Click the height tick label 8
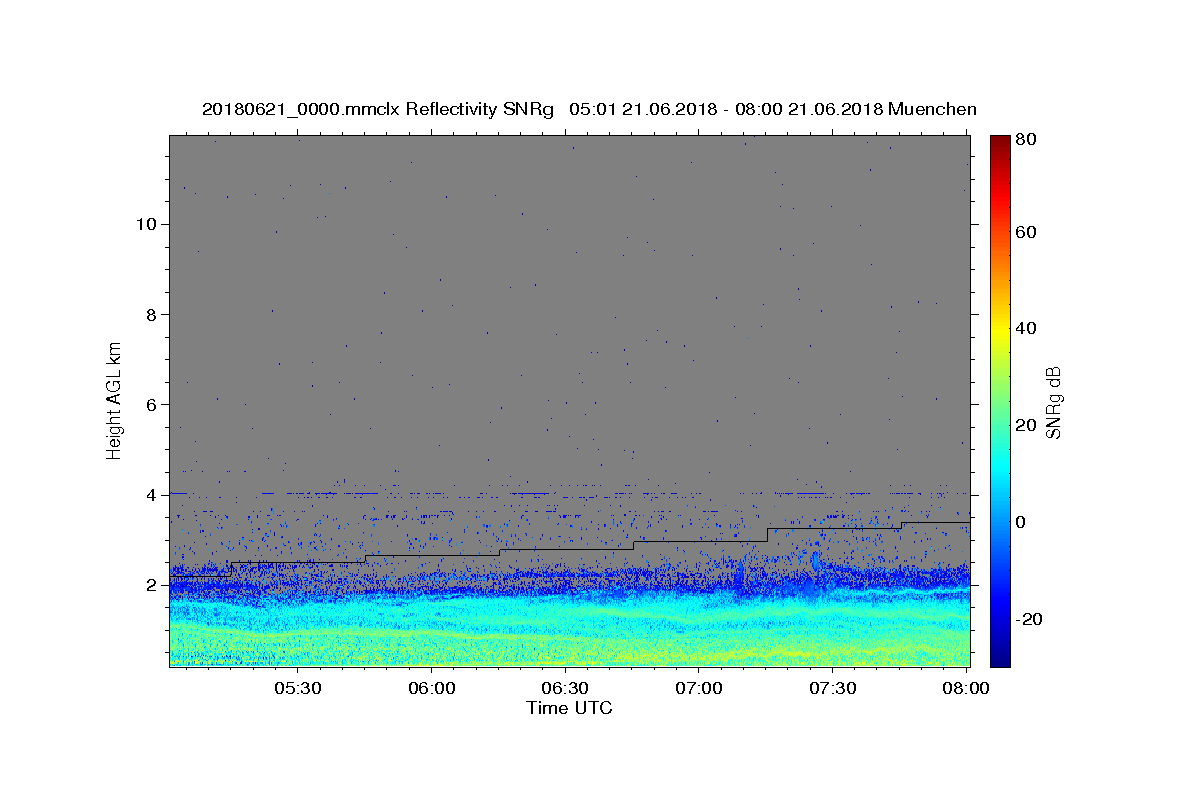The image size is (1200, 800). (150, 314)
